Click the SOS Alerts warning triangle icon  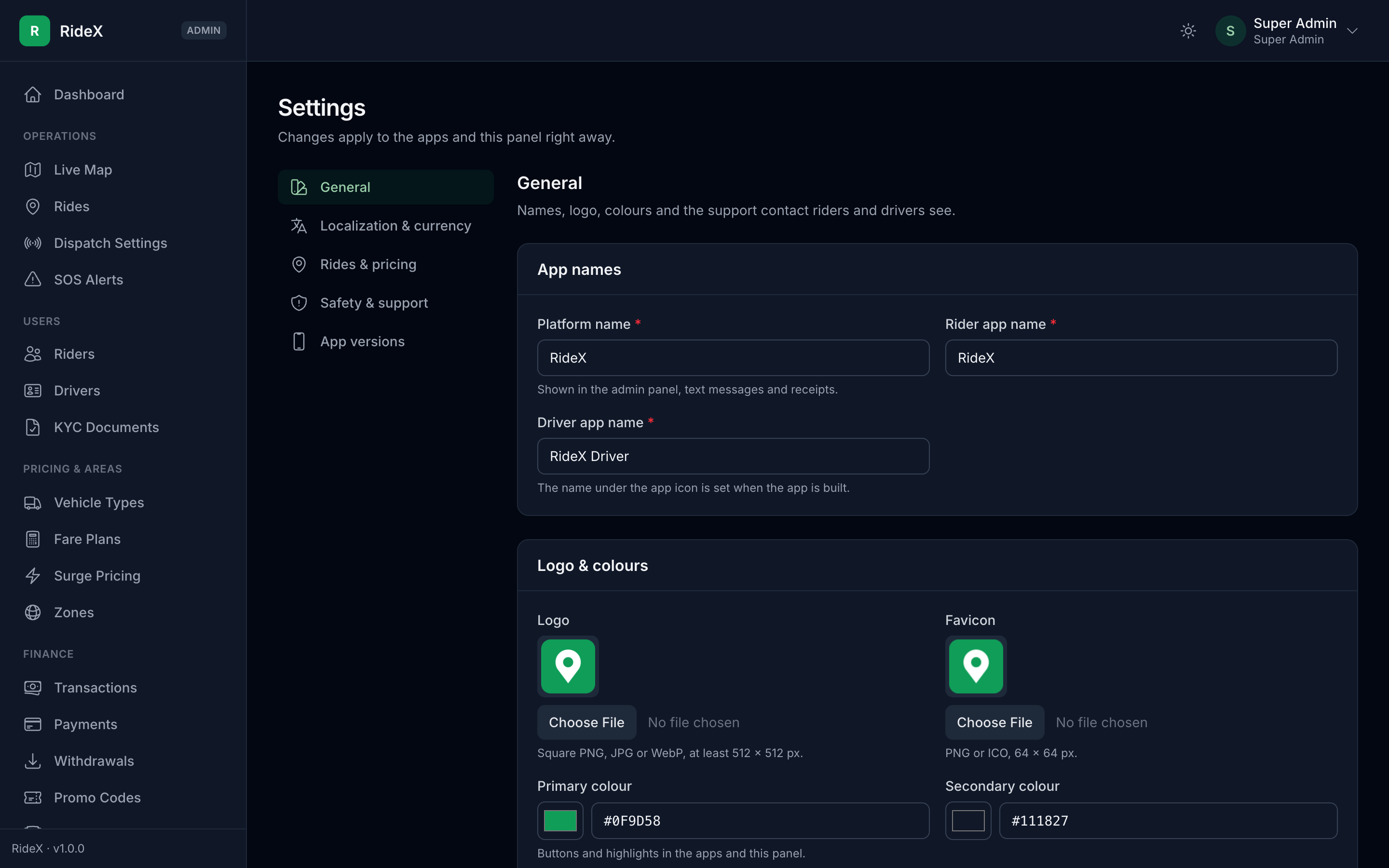33,280
